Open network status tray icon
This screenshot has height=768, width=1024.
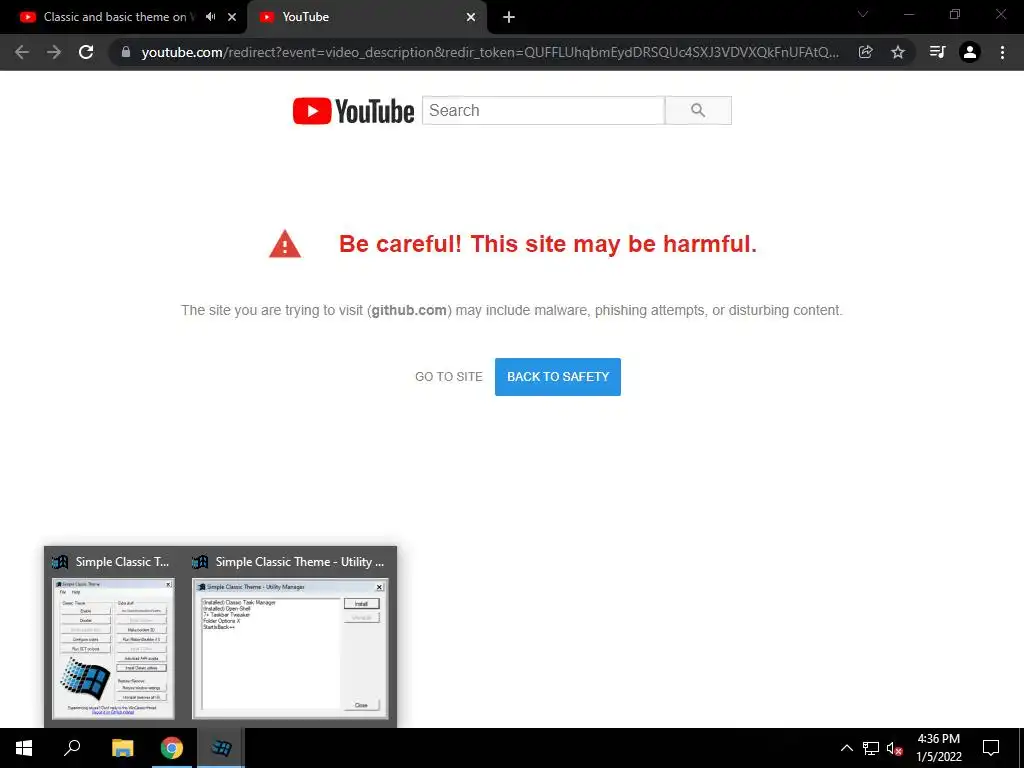(871, 748)
